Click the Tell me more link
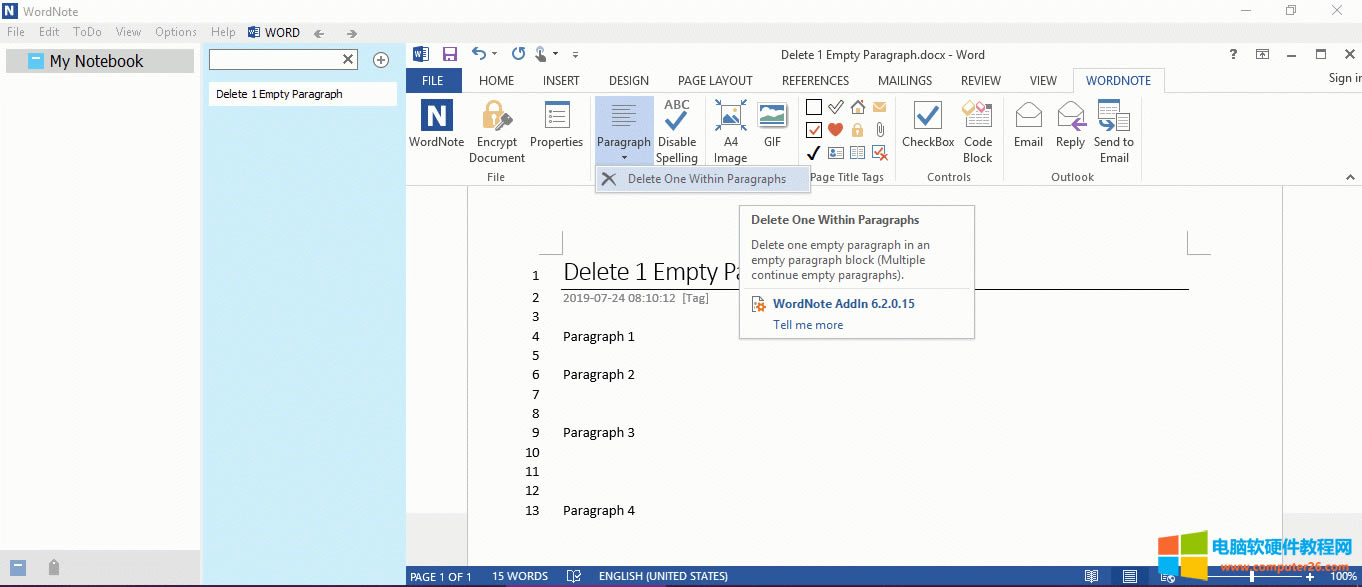1362x587 pixels. pos(808,325)
